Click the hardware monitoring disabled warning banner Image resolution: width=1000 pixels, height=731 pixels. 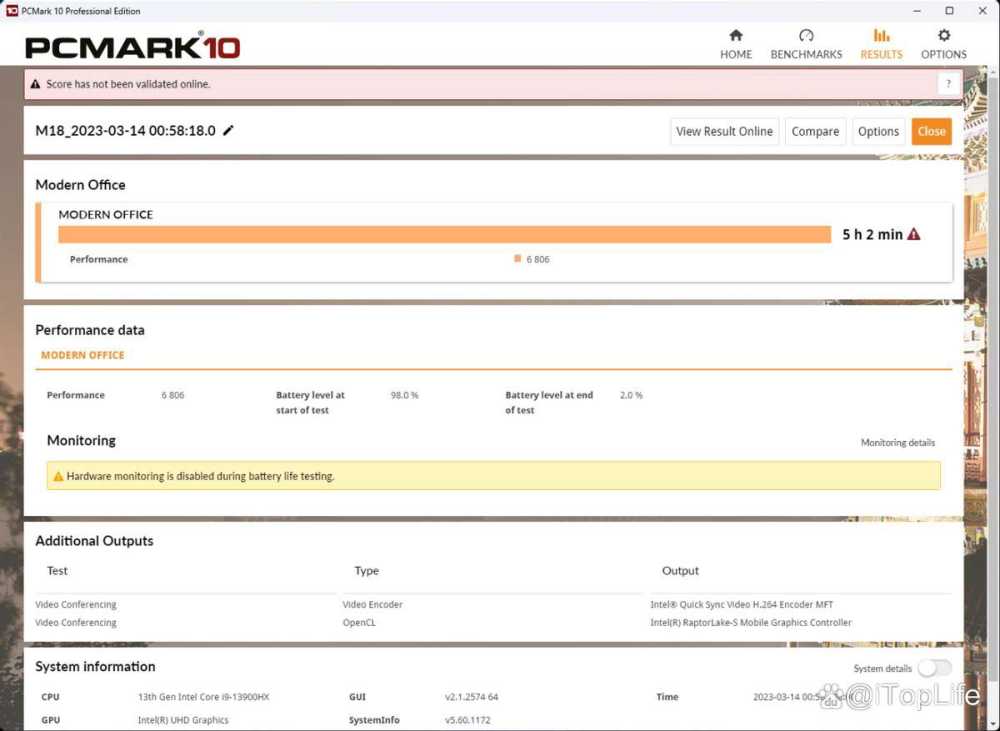(493, 476)
